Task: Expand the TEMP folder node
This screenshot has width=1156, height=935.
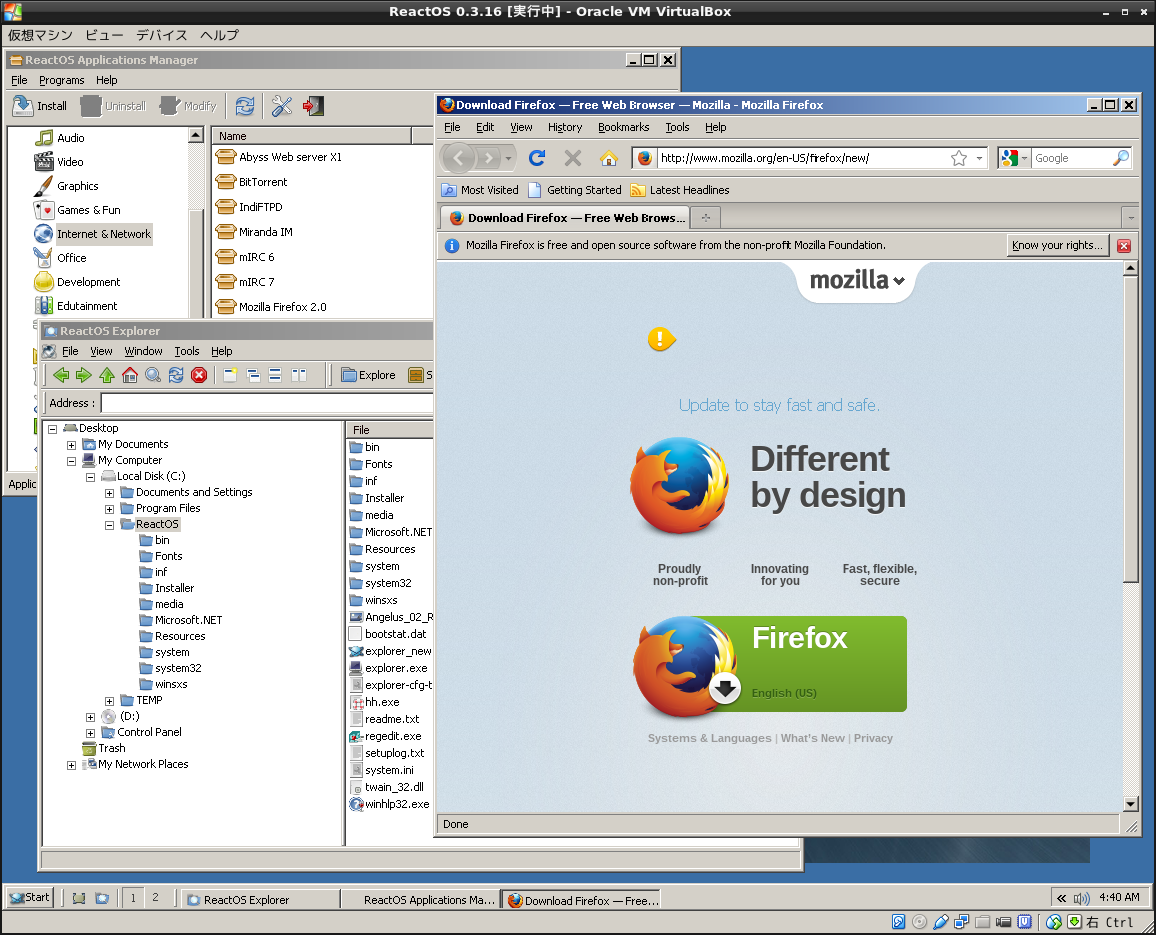Action: [x=109, y=701]
